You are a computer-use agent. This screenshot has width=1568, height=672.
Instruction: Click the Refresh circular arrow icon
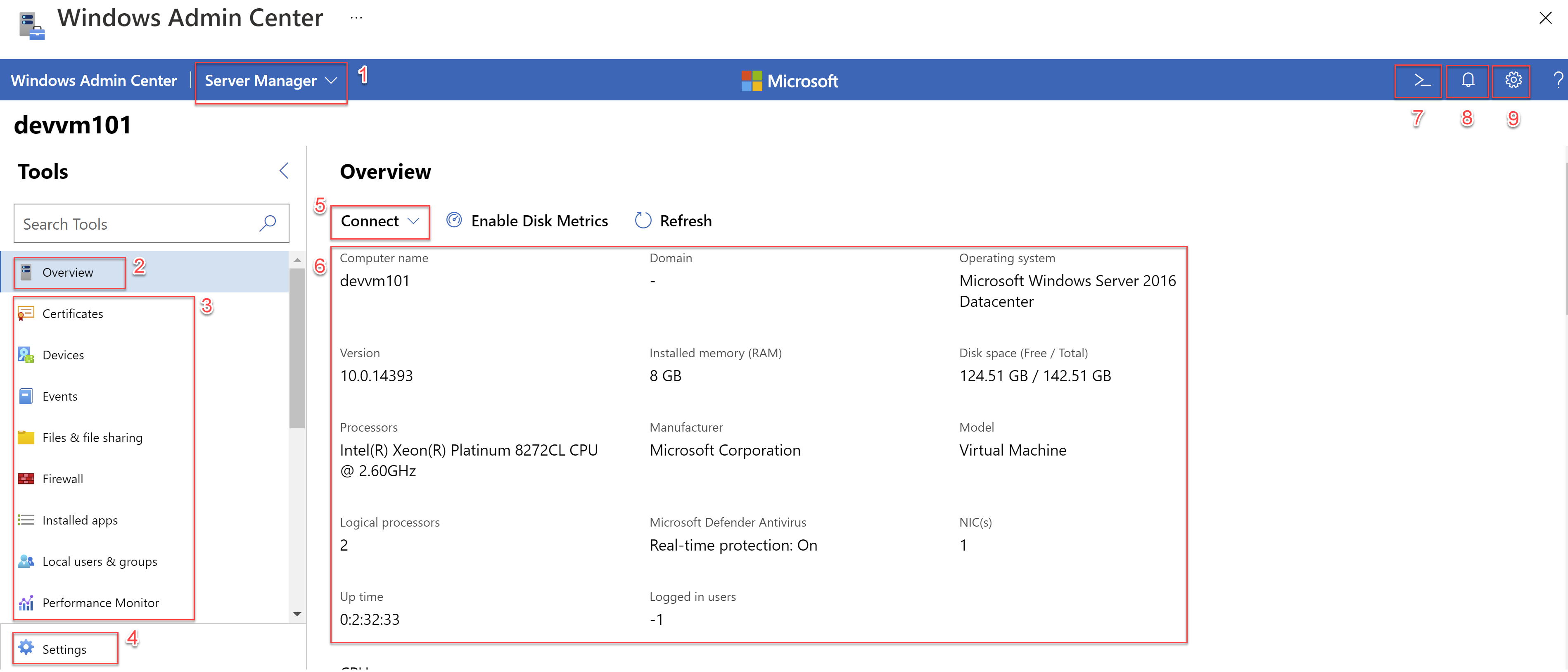pyautogui.click(x=643, y=220)
